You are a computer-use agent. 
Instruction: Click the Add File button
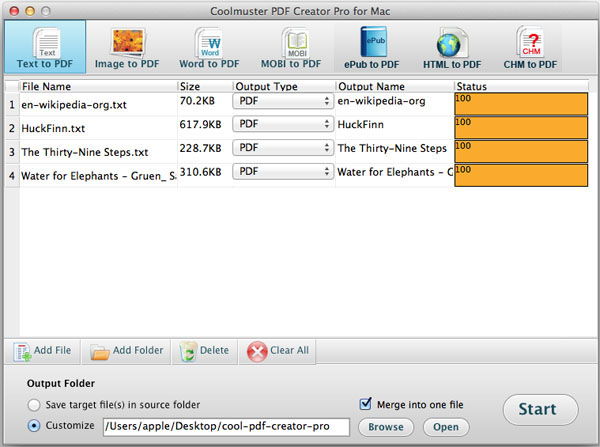(x=42, y=351)
